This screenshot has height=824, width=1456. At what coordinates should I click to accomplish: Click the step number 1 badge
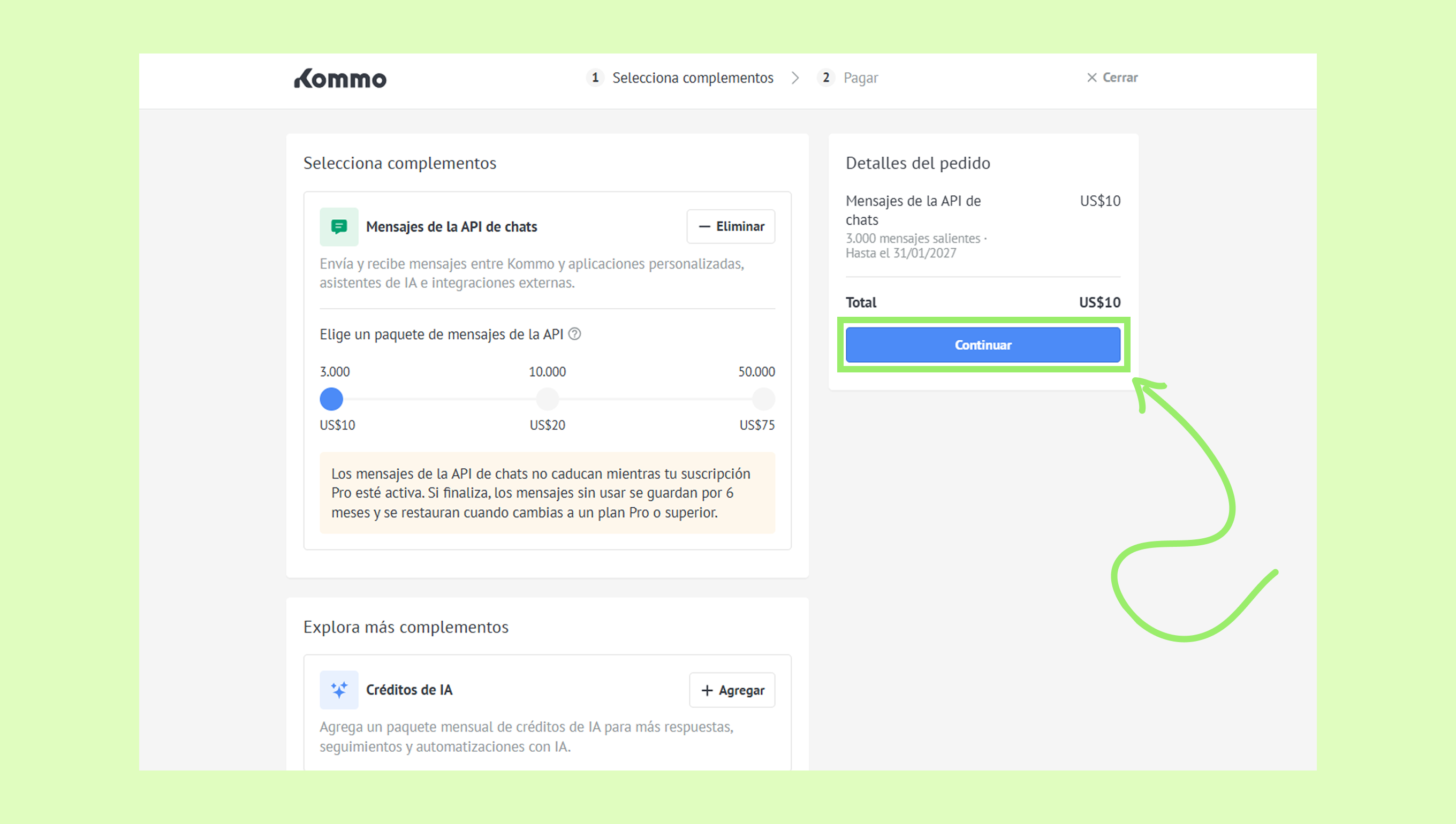595,78
